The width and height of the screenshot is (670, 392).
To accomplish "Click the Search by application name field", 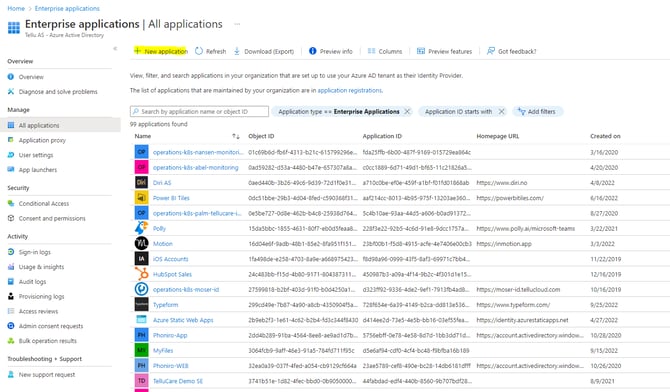I will (200, 112).
